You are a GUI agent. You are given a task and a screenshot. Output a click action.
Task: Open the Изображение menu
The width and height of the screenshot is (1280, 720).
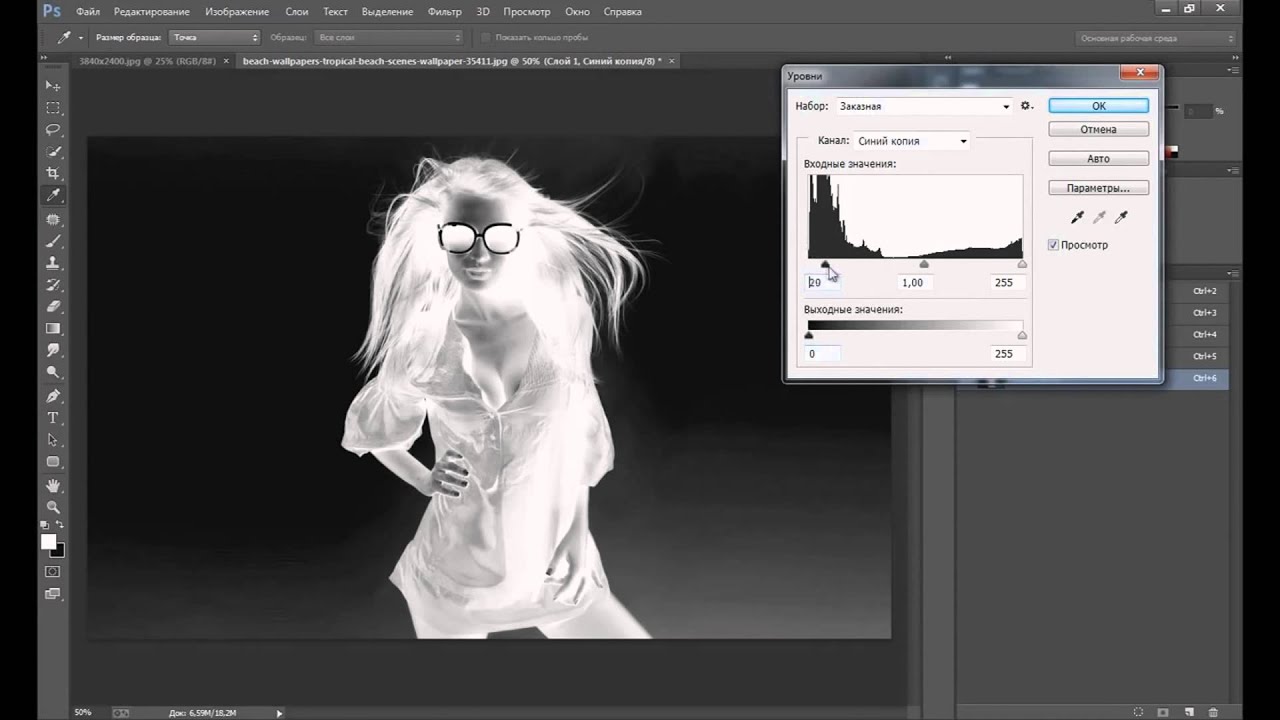pos(237,12)
